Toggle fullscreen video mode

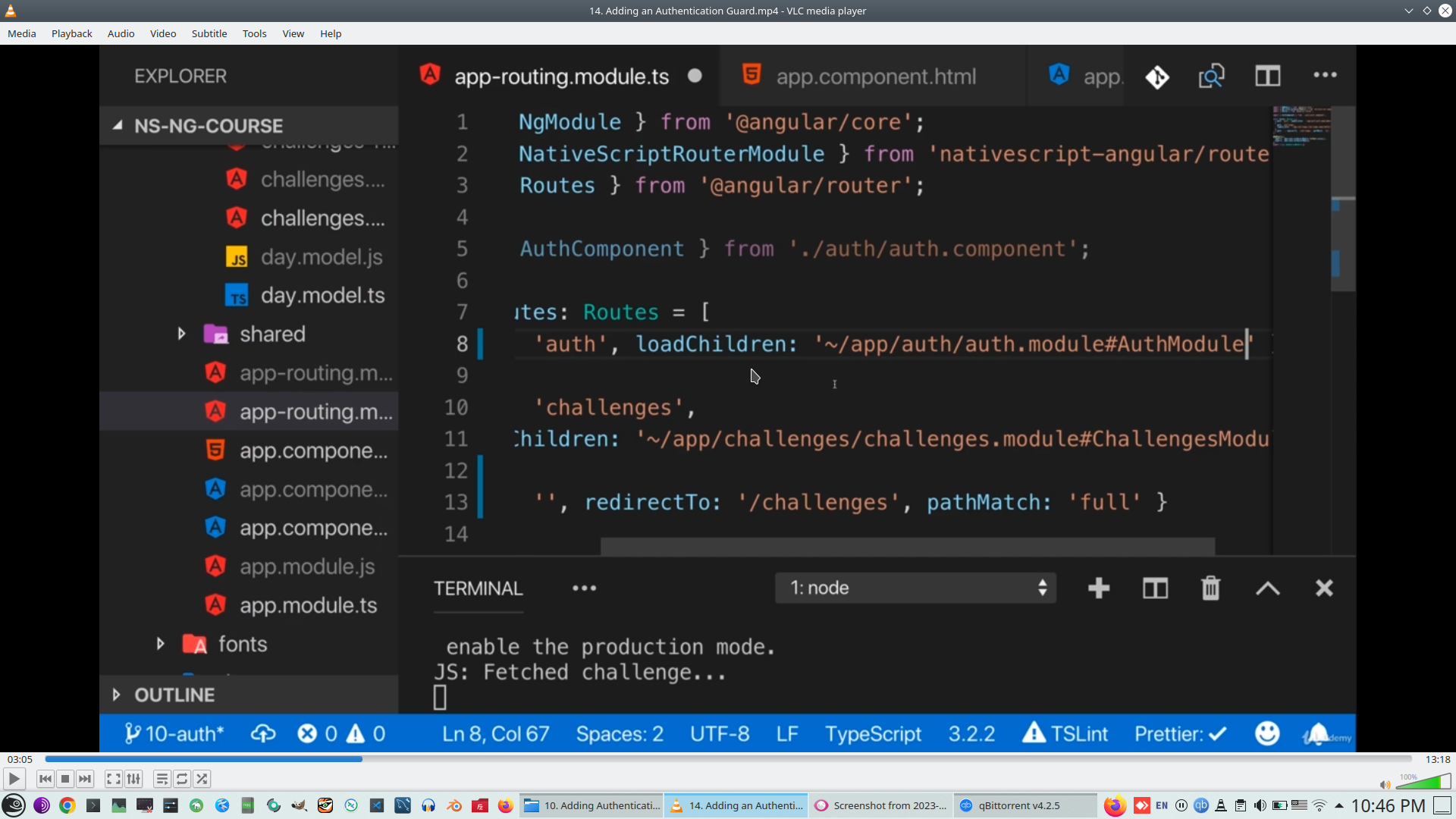click(x=113, y=779)
